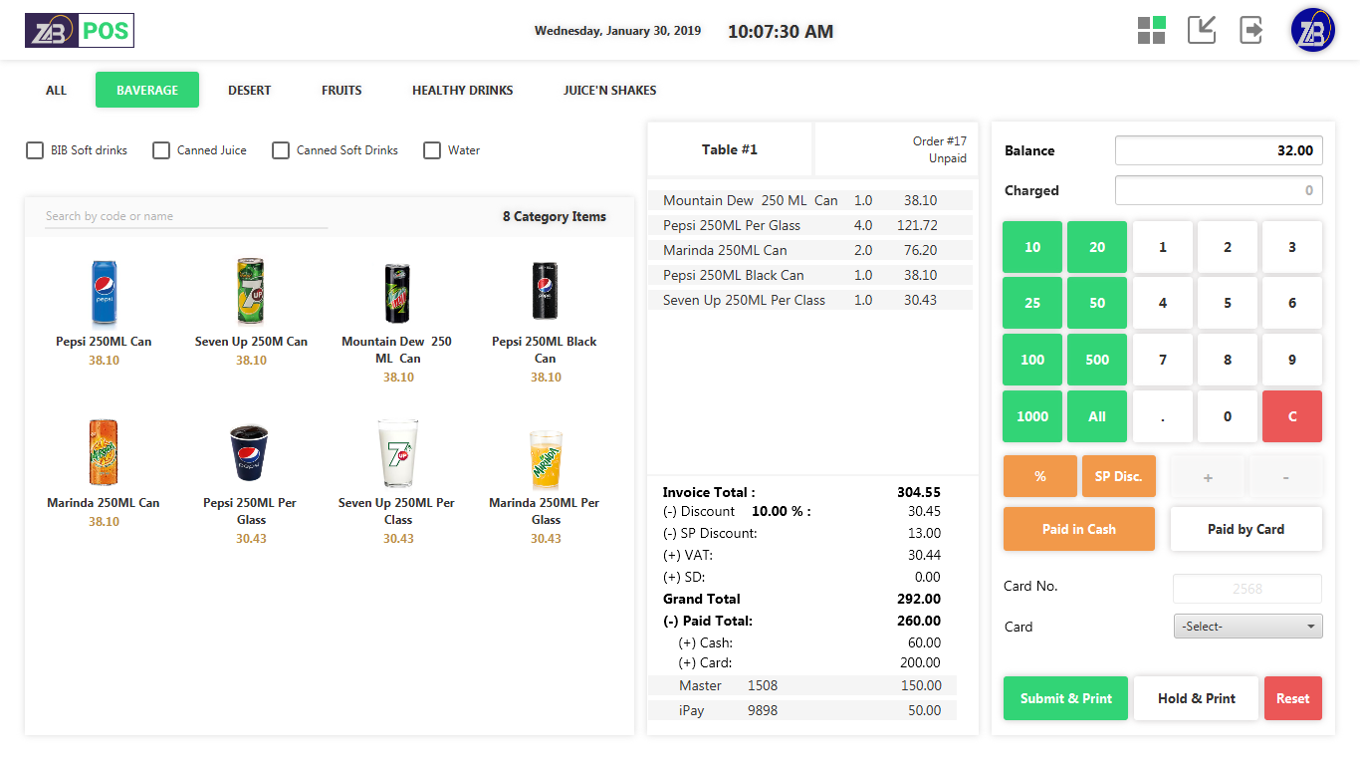
Task: Open the JUICE'N SHAKES category tab
Action: click(609, 90)
